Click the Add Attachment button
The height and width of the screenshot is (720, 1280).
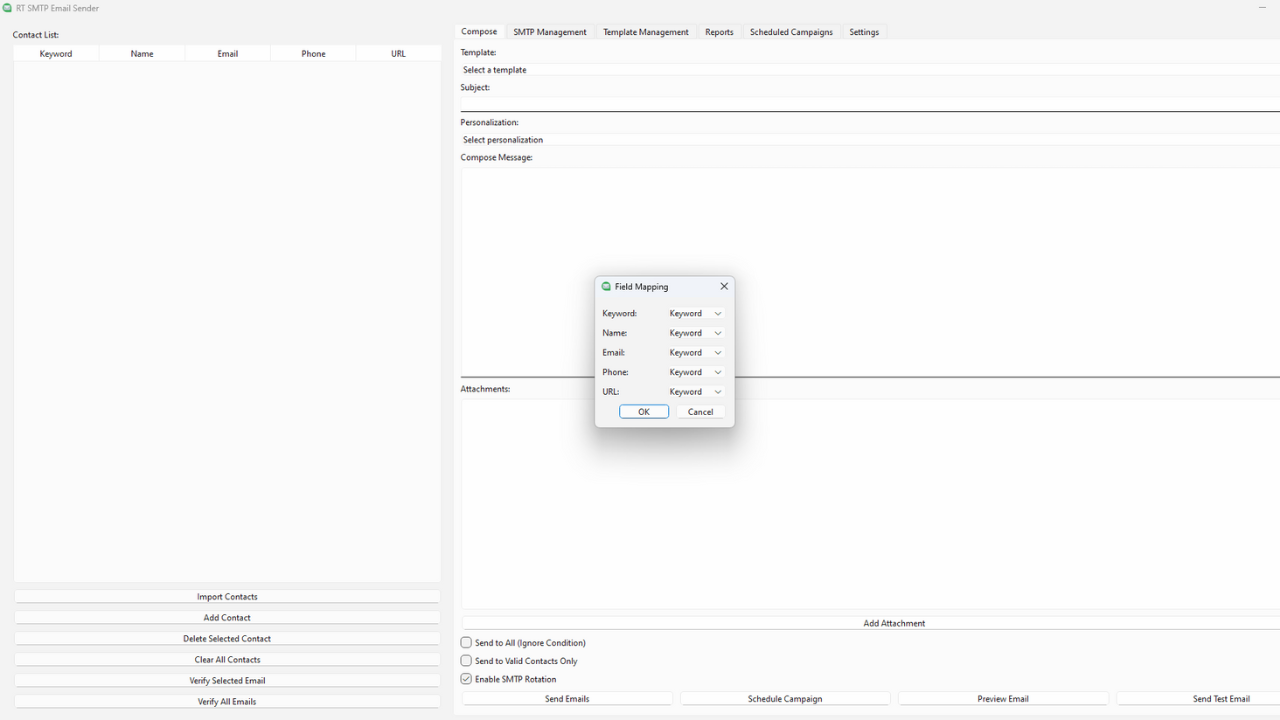click(894, 622)
